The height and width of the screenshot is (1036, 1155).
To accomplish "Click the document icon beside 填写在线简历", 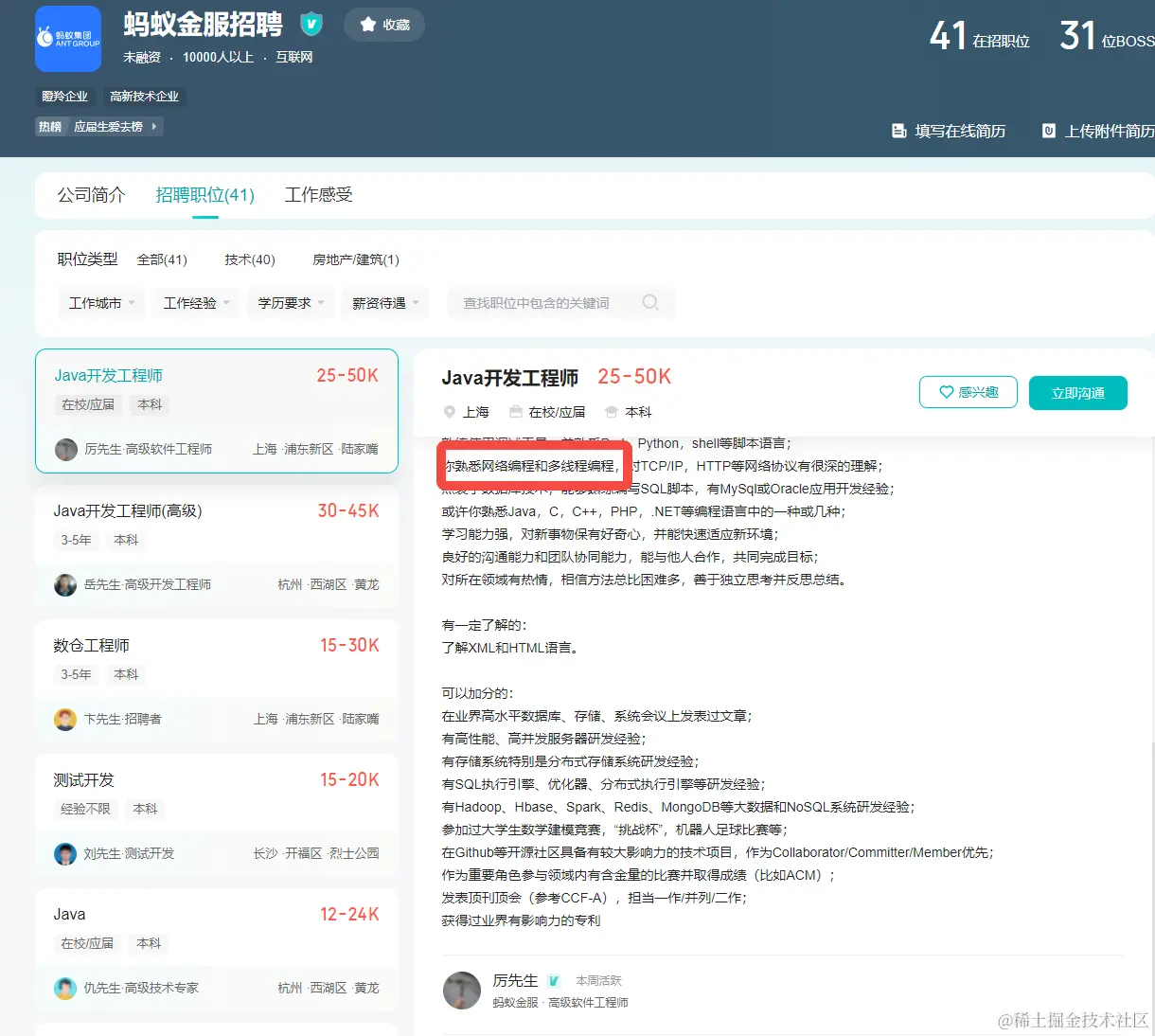I will 899,131.
